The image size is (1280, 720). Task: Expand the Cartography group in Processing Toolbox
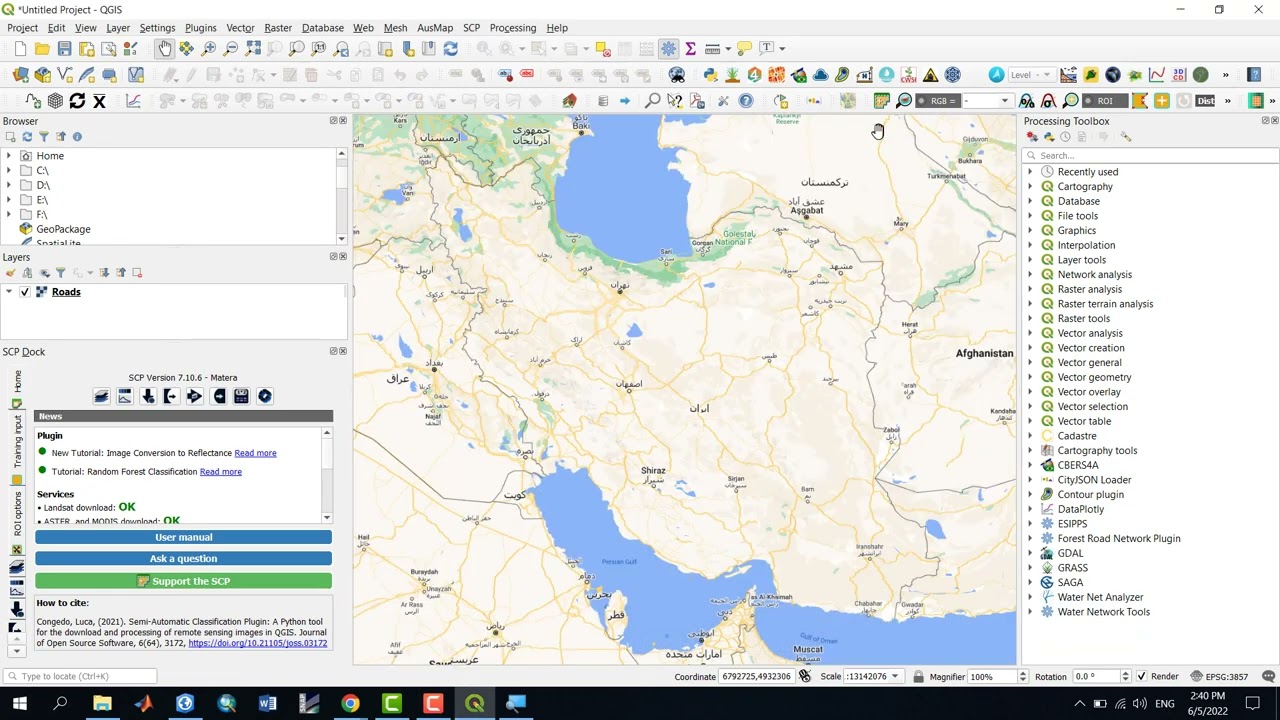coord(1030,187)
